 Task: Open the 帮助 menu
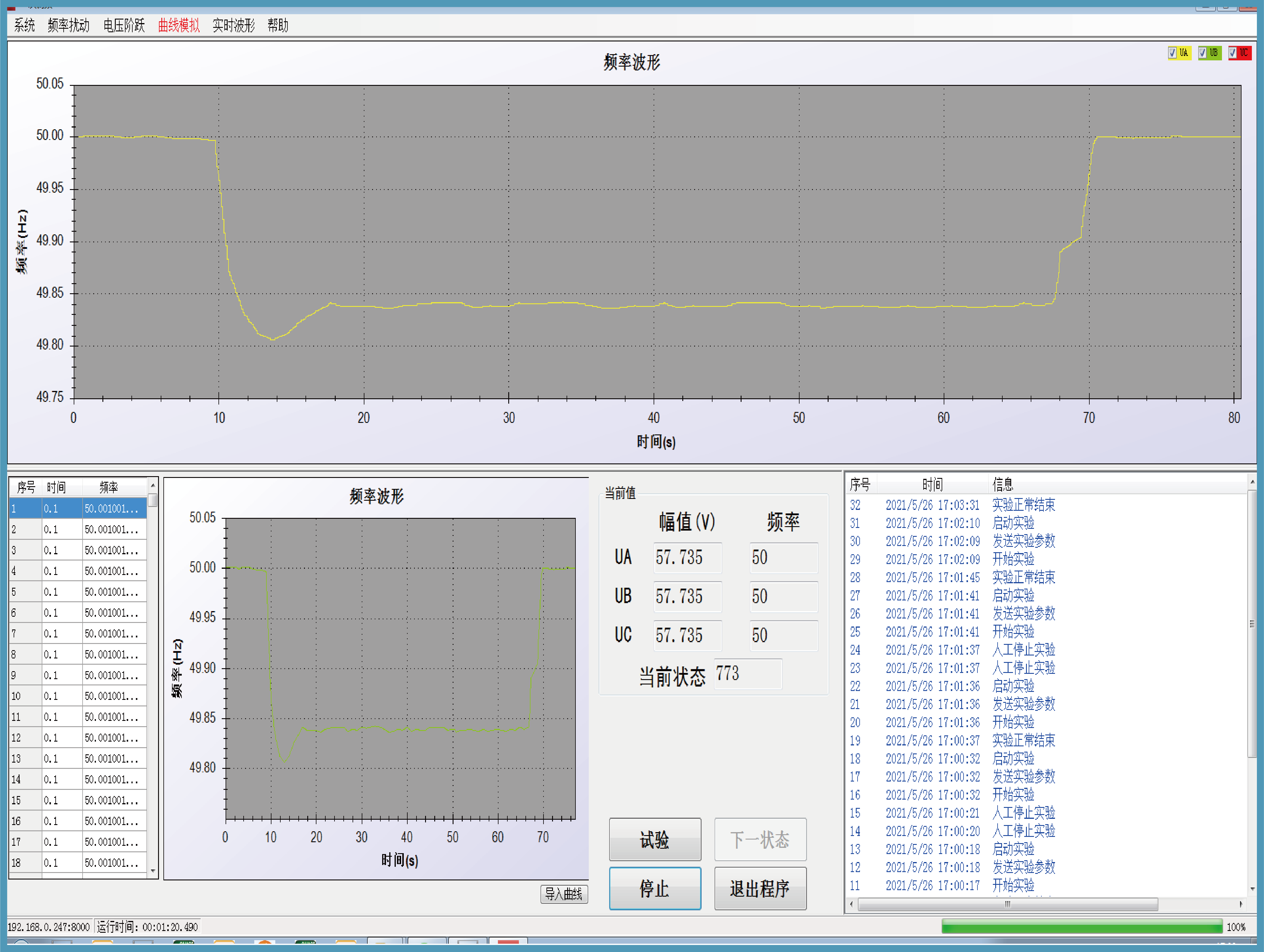click(278, 25)
